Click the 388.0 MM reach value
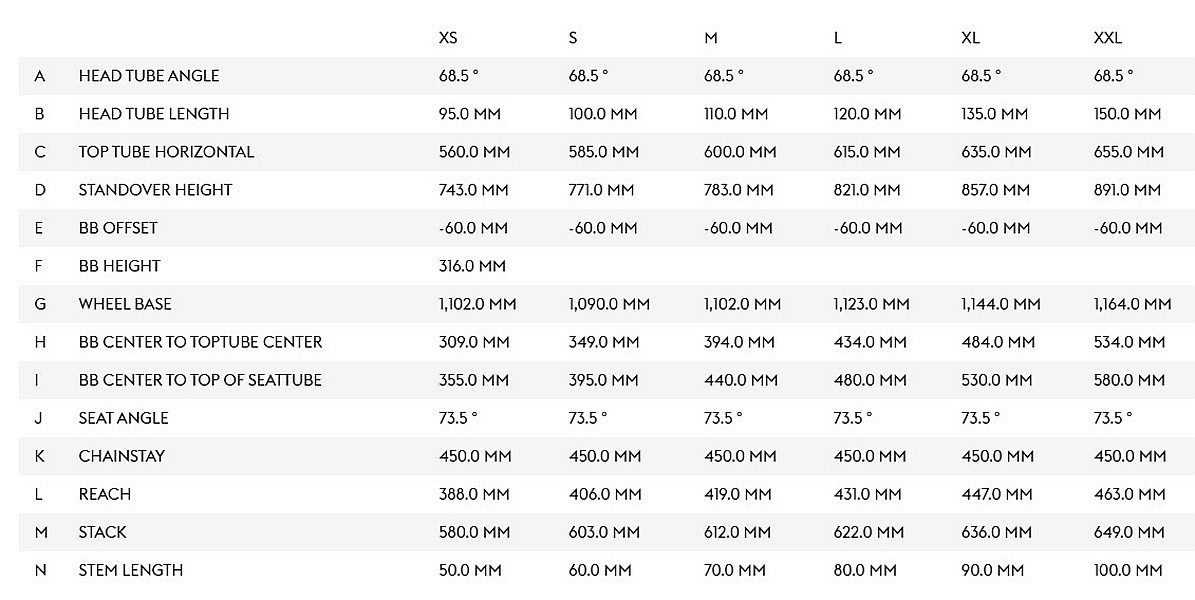Viewport: 1195px width, 600px height. click(x=474, y=494)
